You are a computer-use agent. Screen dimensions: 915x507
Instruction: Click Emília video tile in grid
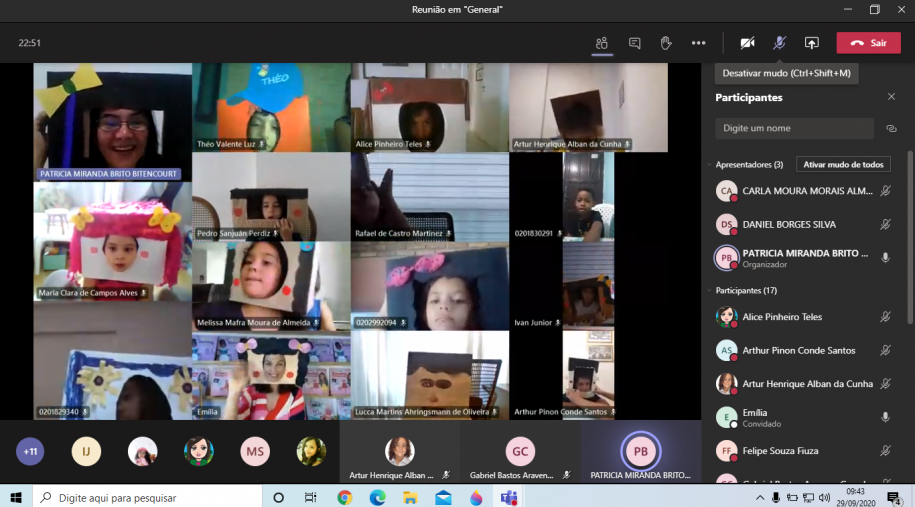(271, 375)
